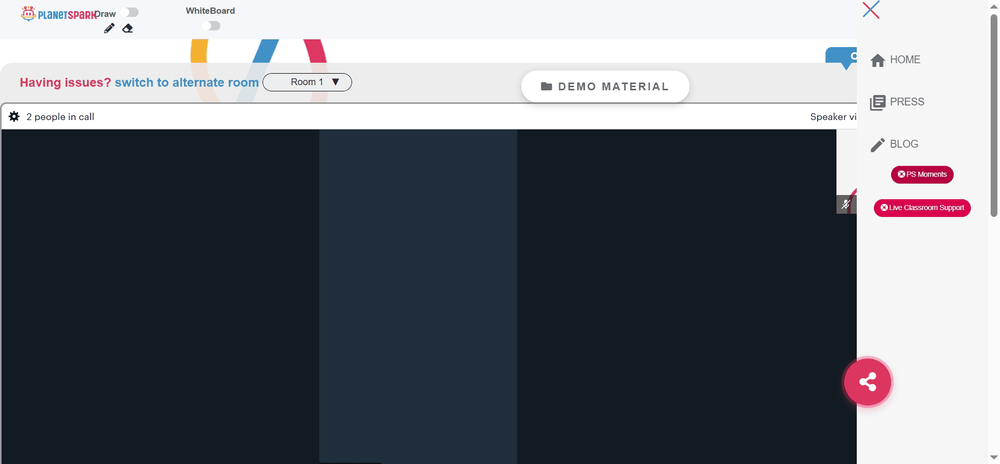Click the blue chat bubble icon
The width and height of the screenshot is (1000, 464).
[841, 58]
